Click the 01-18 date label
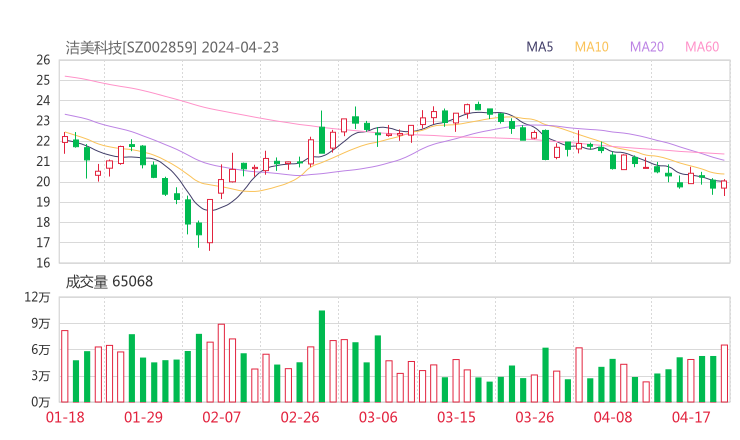The width and height of the screenshot is (740, 440). (65, 417)
